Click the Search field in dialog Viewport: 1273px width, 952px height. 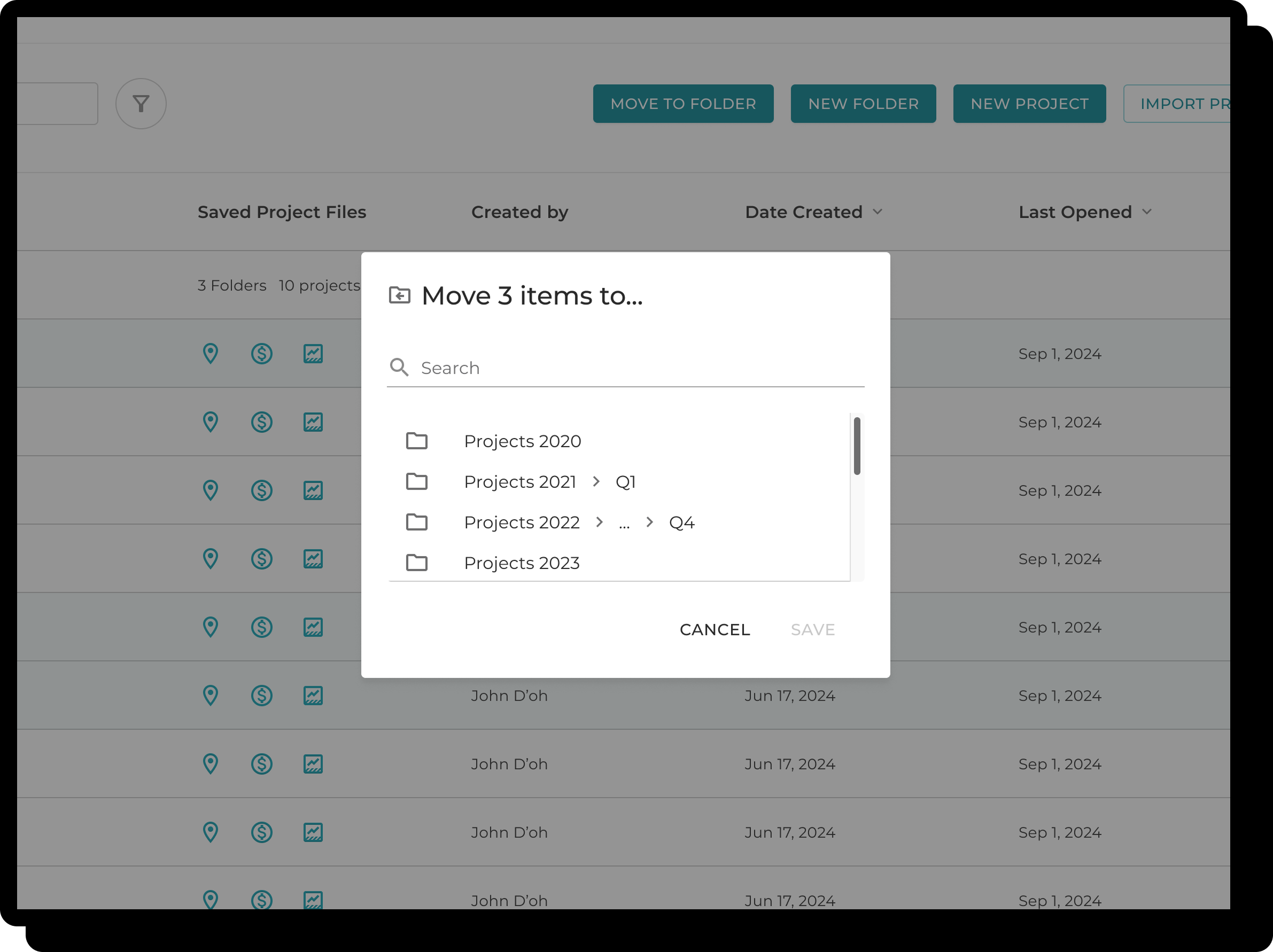click(633, 368)
